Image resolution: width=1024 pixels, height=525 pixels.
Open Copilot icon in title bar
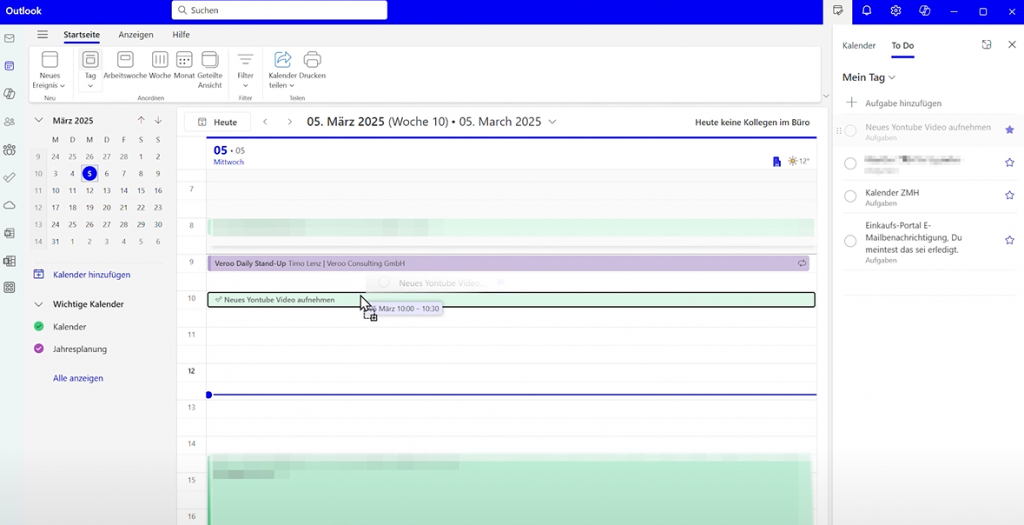tap(924, 11)
